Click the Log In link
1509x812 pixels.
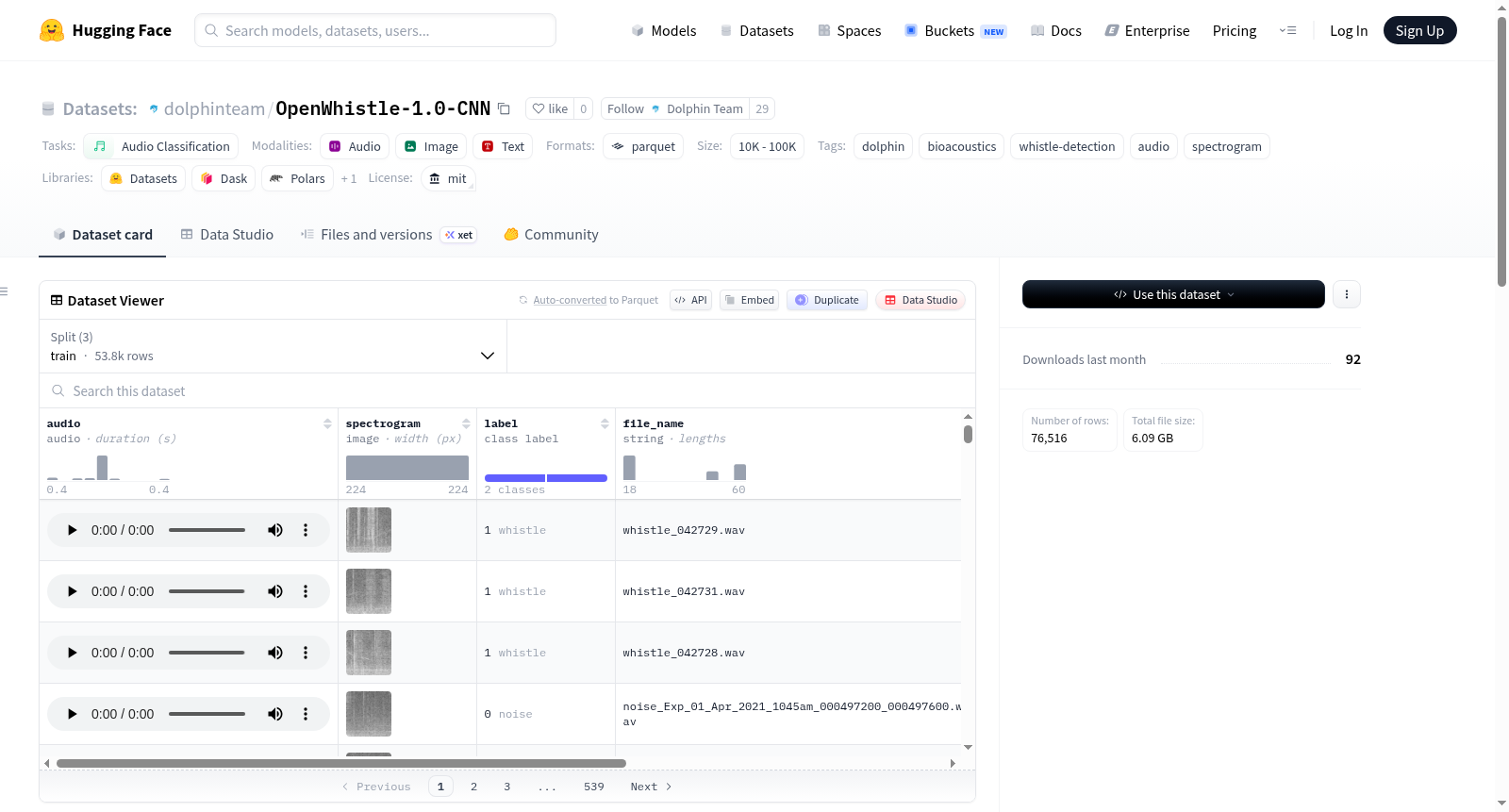(x=1349, y=31)
